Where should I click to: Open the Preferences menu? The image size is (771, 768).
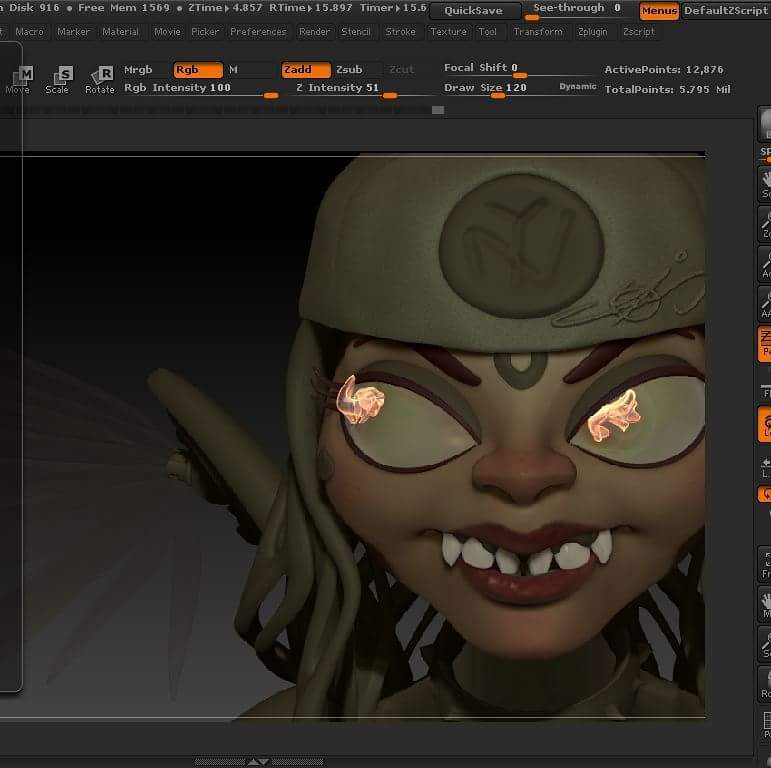point(258,32)
